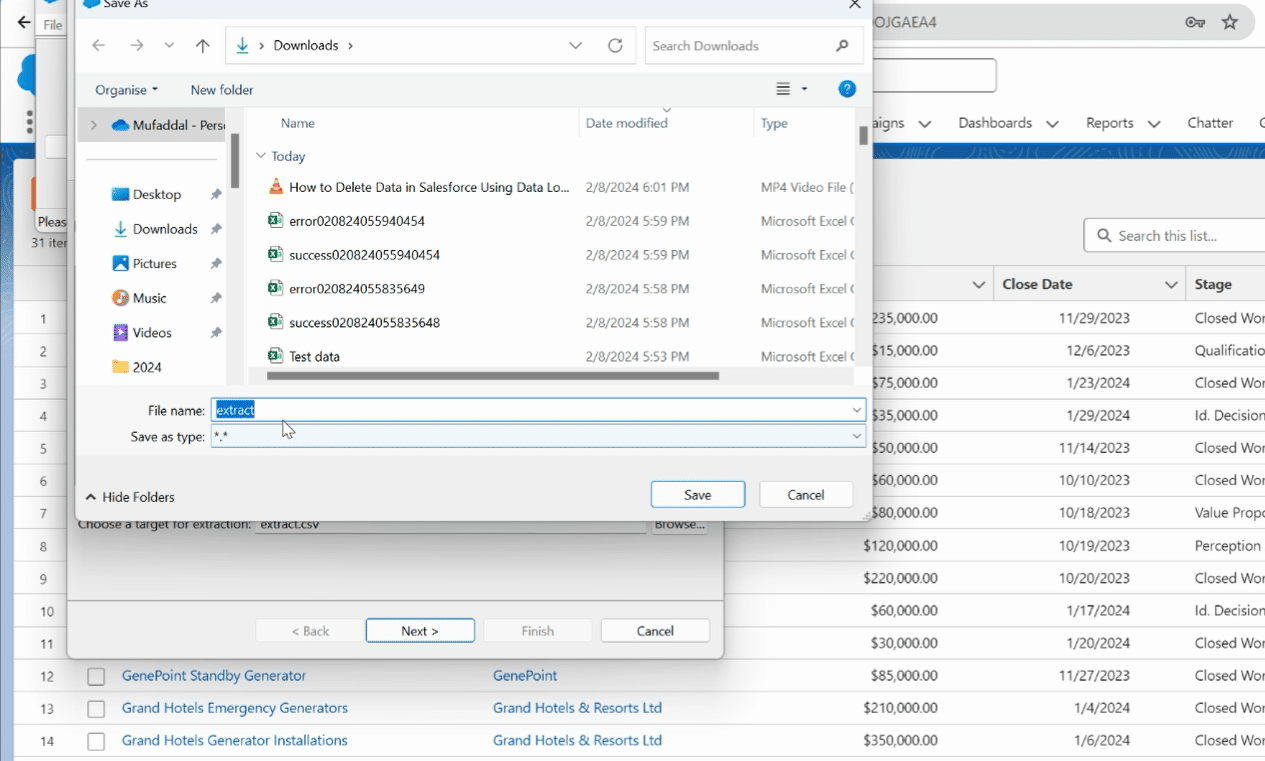Open the Organise dropdown menu
This screenshot has height=761, width=1265.
click(126, 90)
